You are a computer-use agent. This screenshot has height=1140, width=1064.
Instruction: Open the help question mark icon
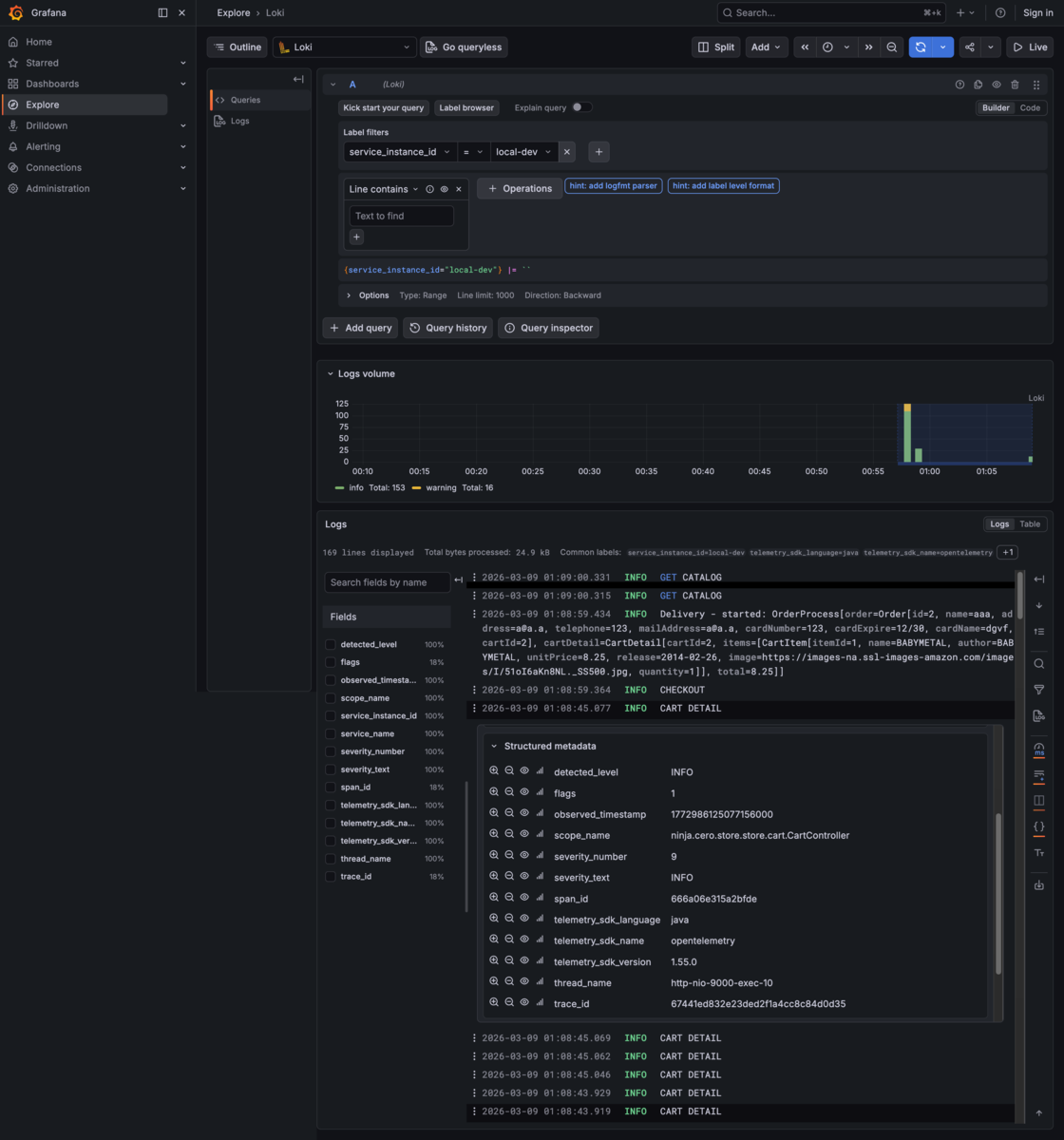(1000, 12)
